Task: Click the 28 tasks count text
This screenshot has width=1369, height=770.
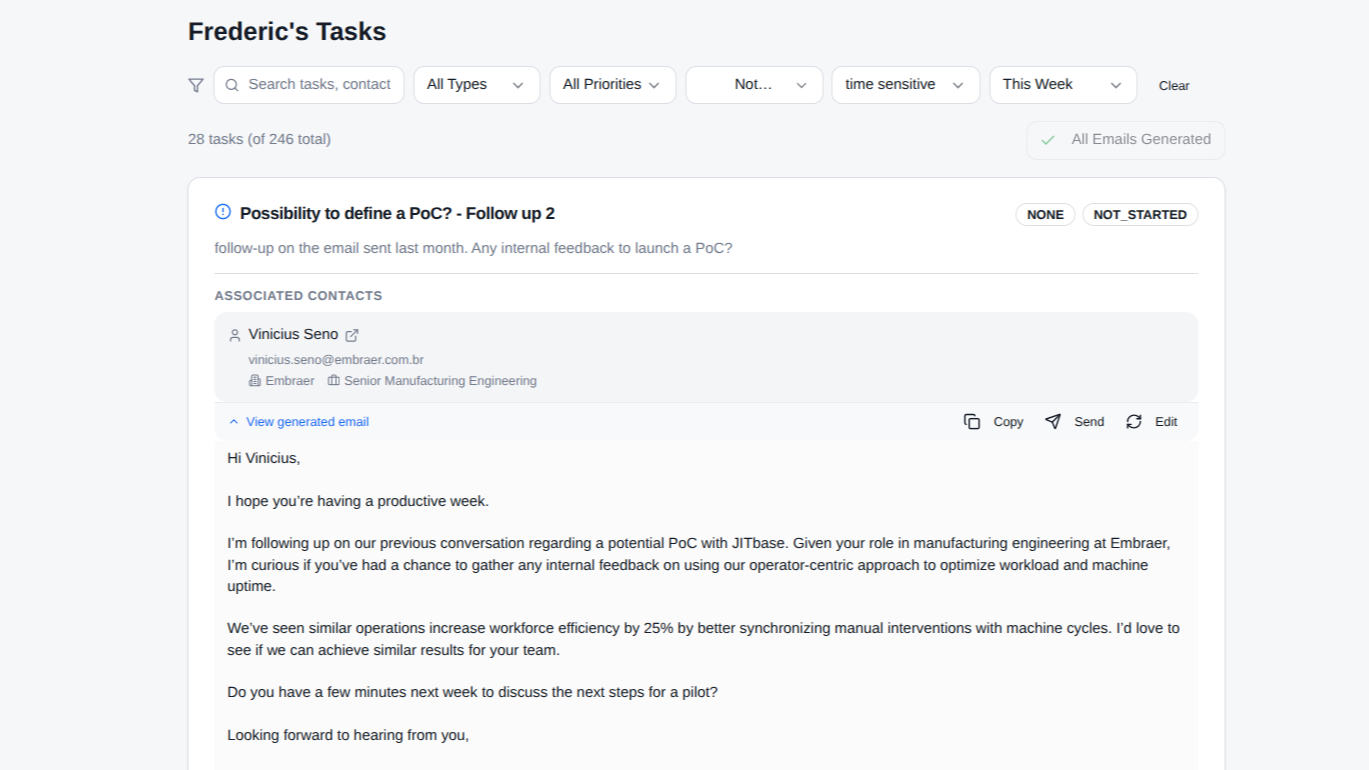Action: tap(259, 139)
